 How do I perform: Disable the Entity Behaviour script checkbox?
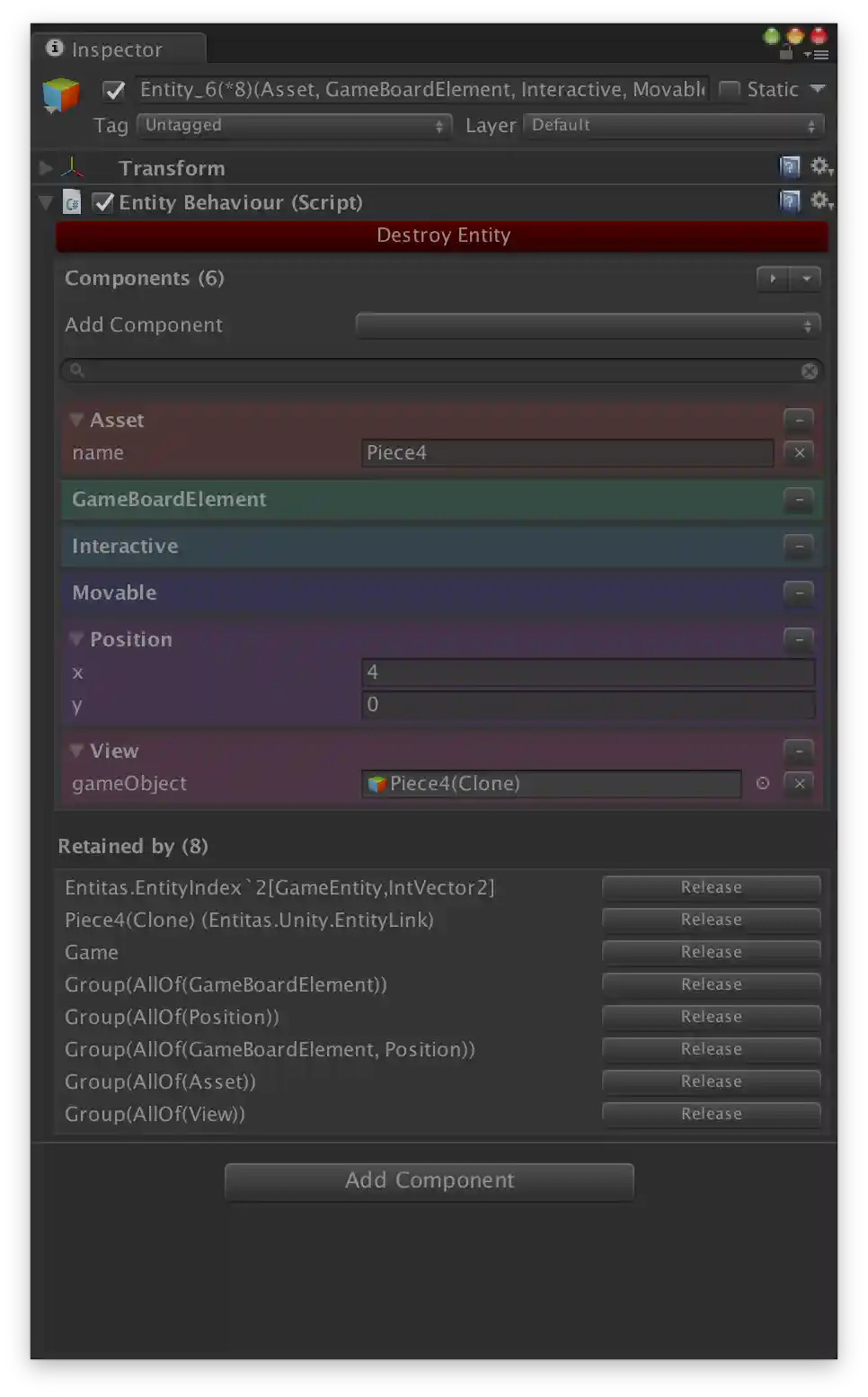102,202
